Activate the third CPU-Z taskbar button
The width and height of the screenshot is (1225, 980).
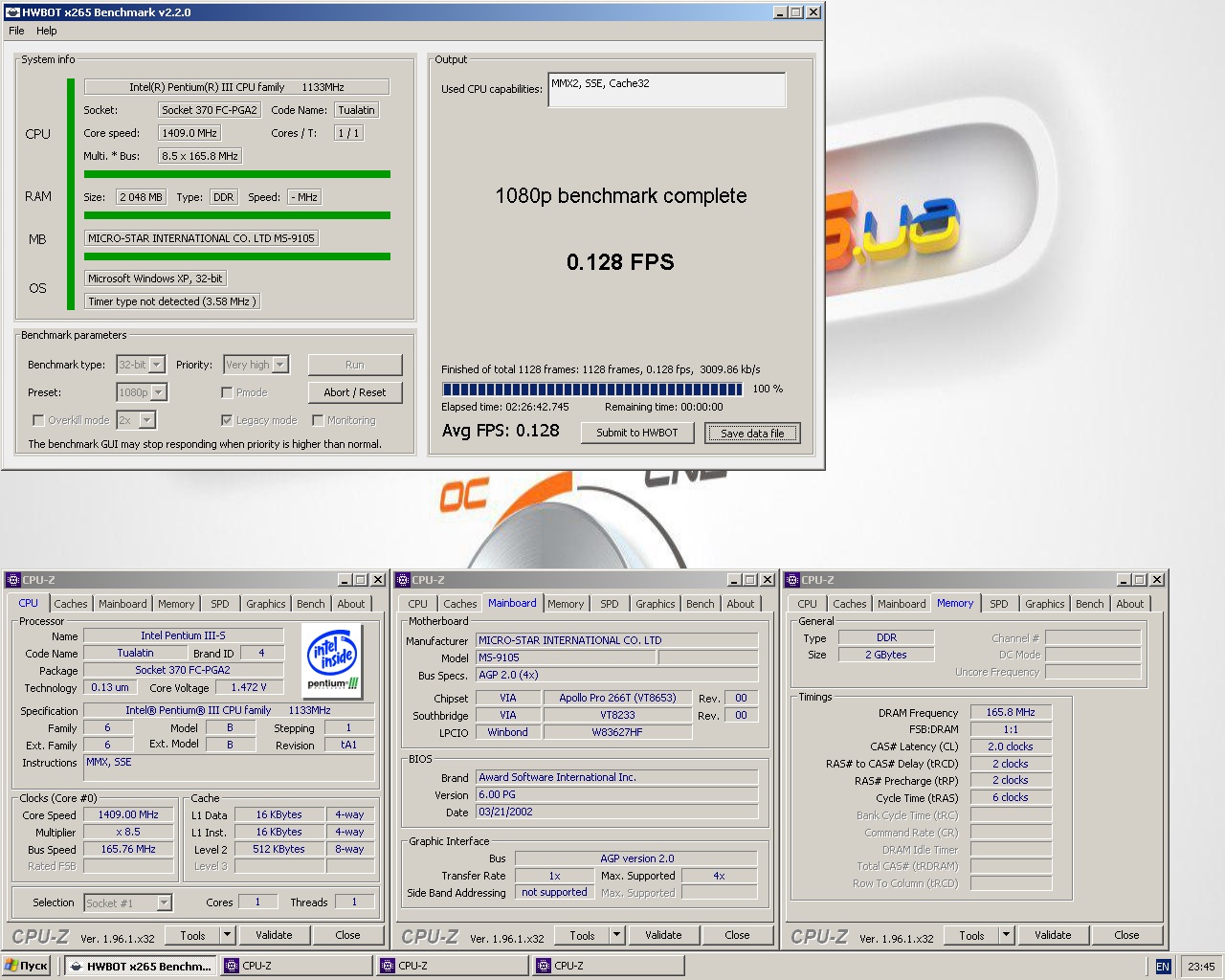pyautogui.click(x=608, y=966)
